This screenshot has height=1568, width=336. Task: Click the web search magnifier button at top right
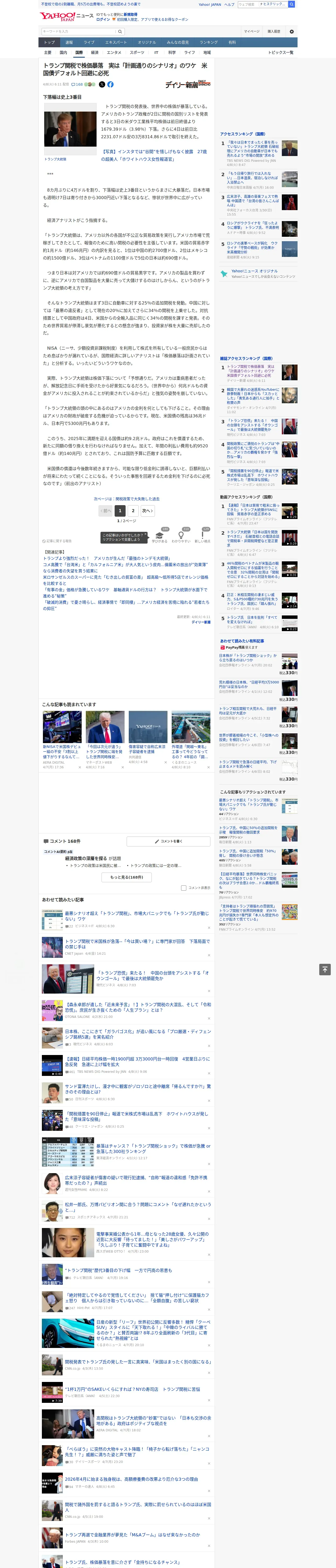(x=292, y=4)
